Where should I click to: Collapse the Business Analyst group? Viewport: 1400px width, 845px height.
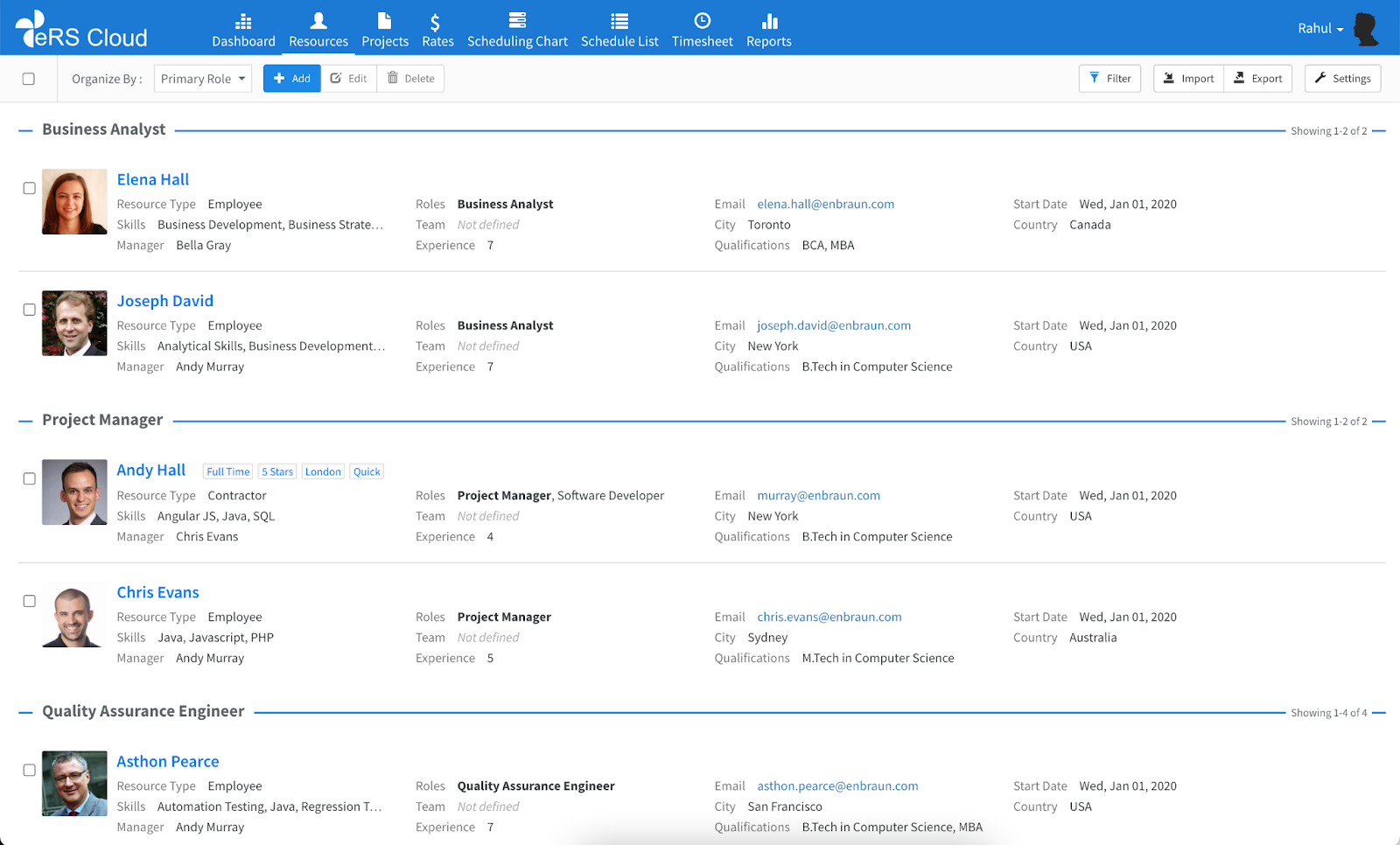coord(25,130)
